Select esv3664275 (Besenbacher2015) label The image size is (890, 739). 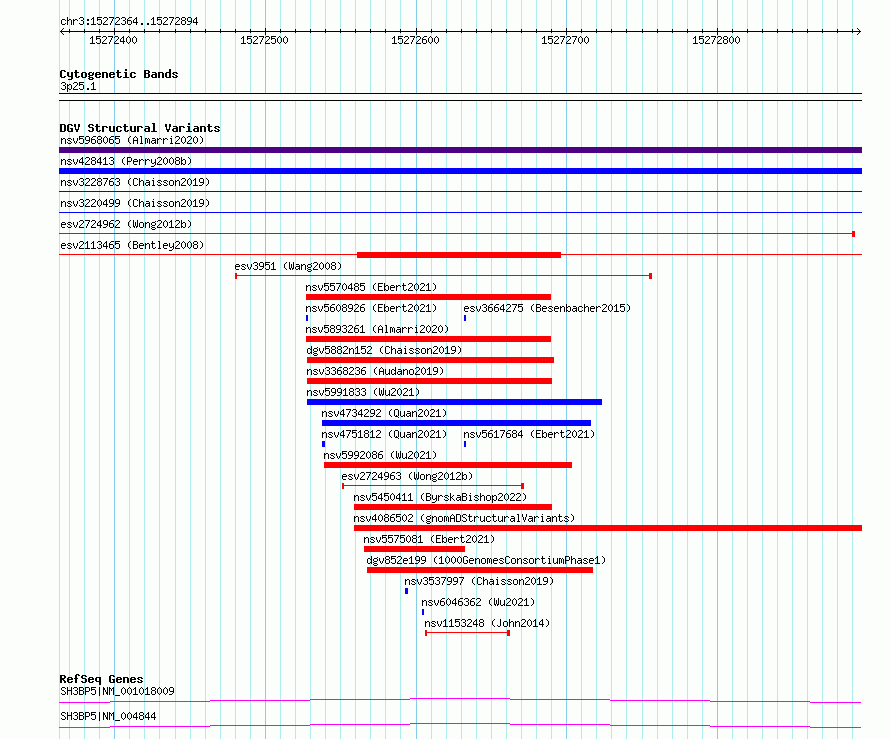(547, 308)
